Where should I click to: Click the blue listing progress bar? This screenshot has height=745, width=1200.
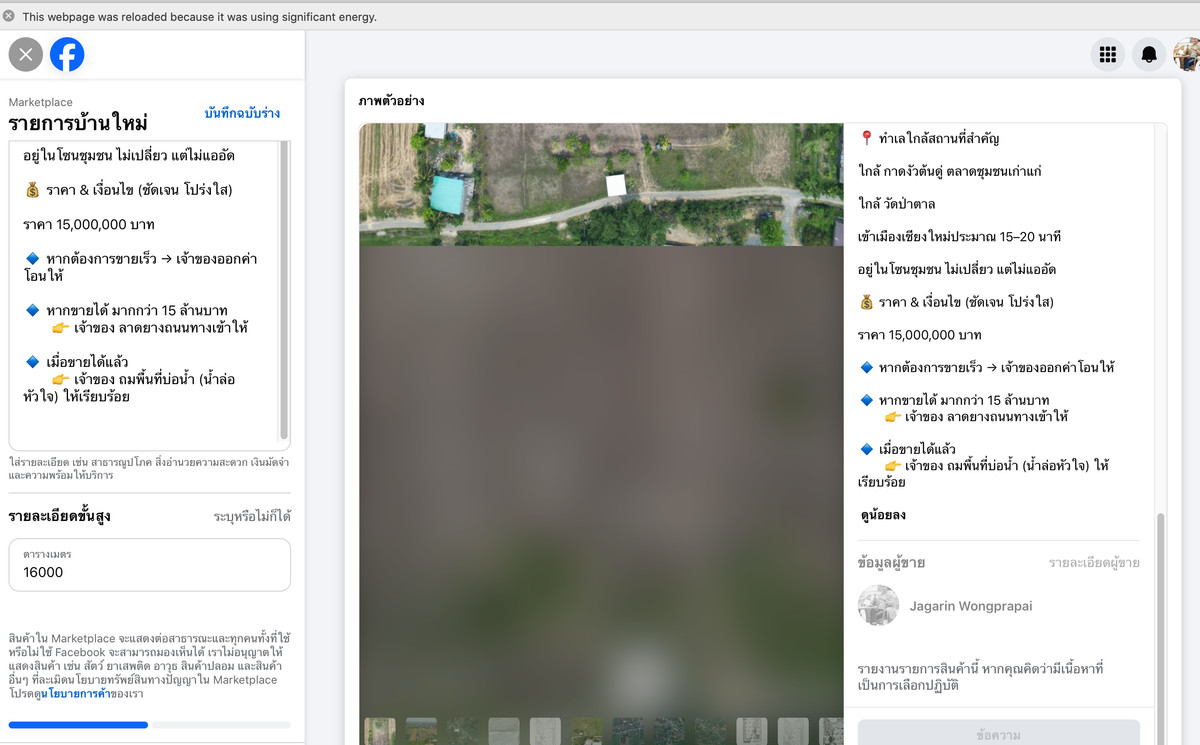[78, 725]
